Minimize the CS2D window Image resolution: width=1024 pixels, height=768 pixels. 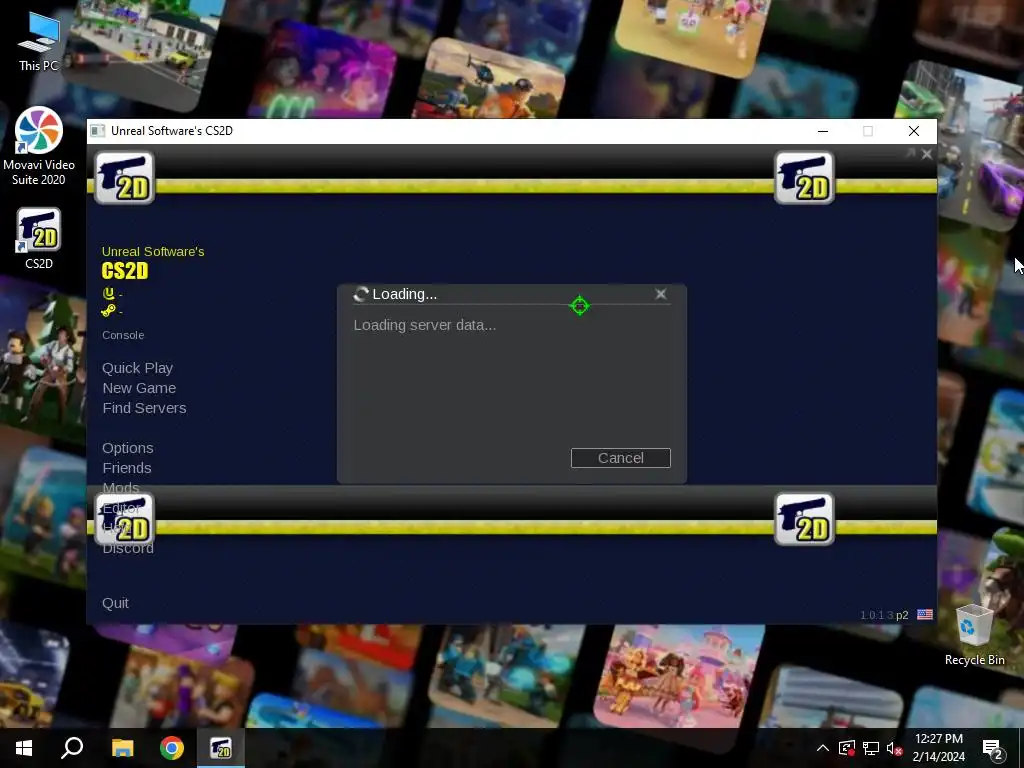click(823, 131)
